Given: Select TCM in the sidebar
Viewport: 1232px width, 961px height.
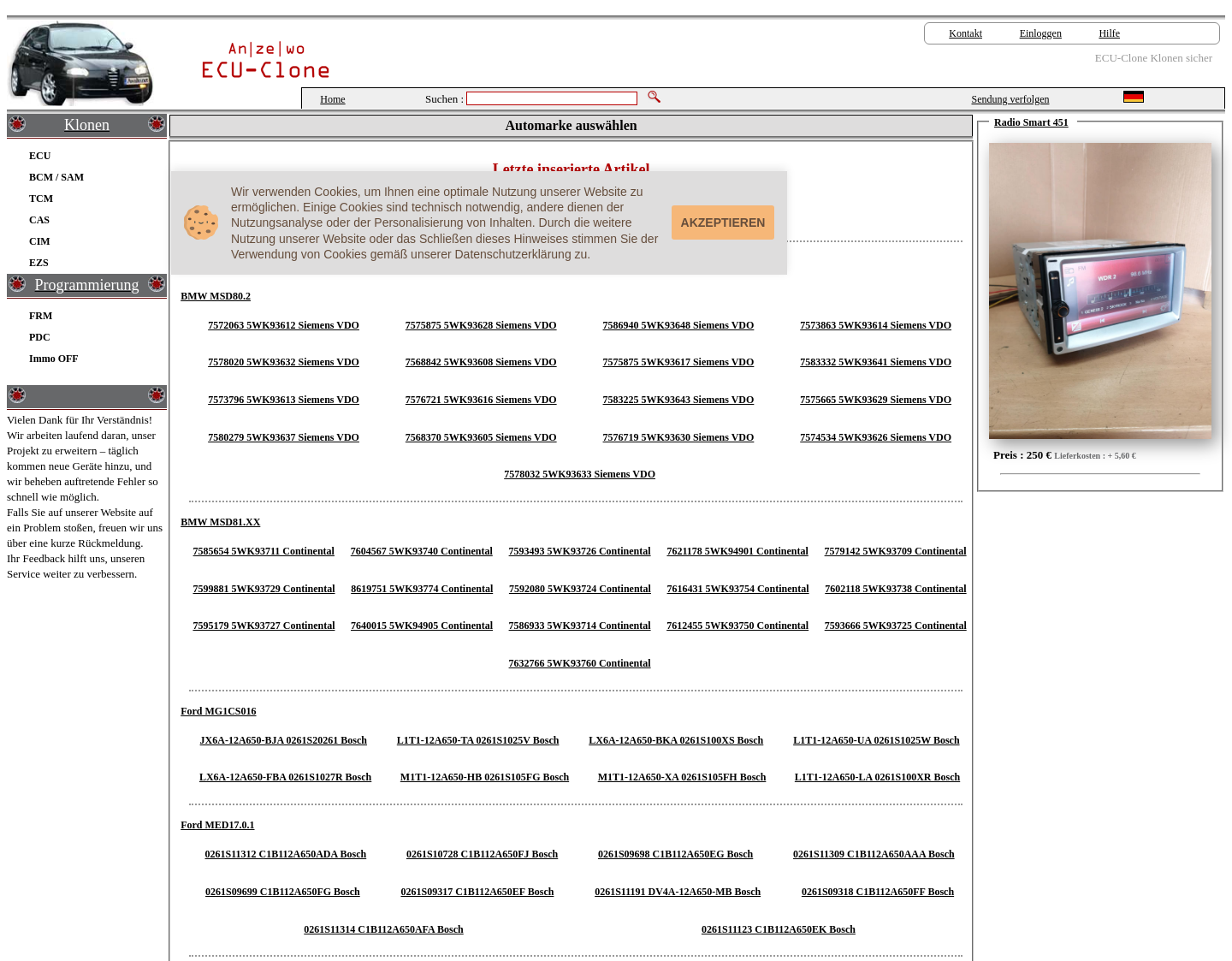Looking at the screenshot, I should (41, 199).
